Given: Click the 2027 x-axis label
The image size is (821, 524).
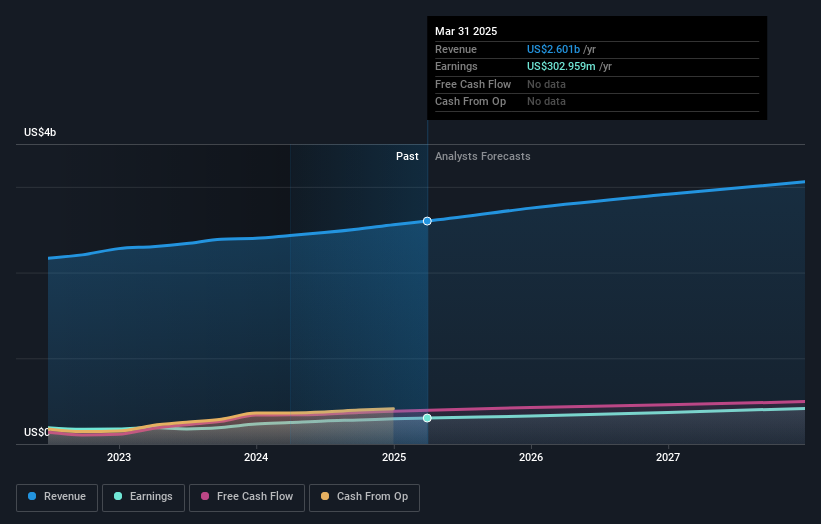Looking at the screenshot, I should pos(668,457).
